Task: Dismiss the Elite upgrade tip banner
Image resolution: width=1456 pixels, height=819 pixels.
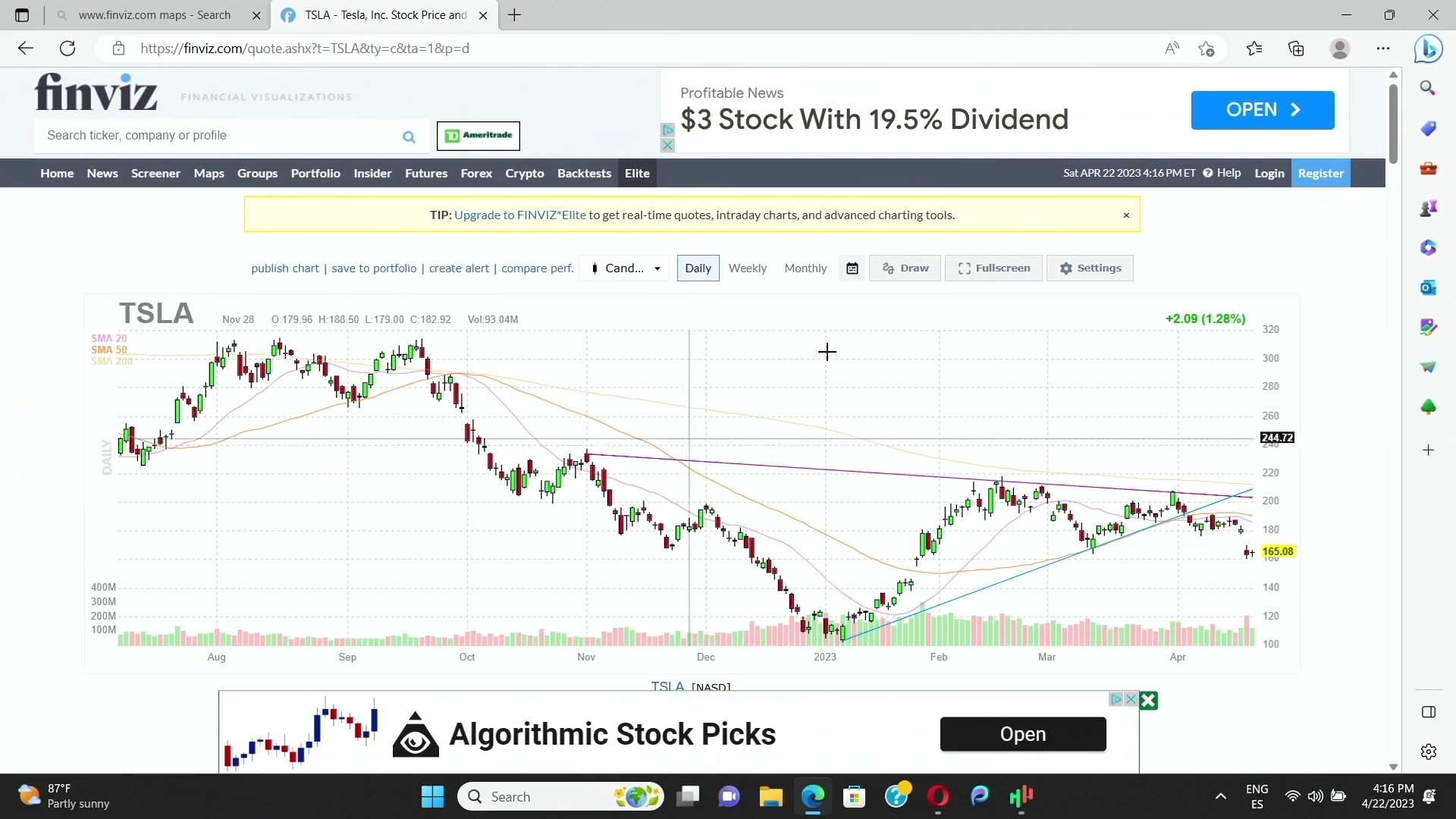Action: (x=1126, y=215)
